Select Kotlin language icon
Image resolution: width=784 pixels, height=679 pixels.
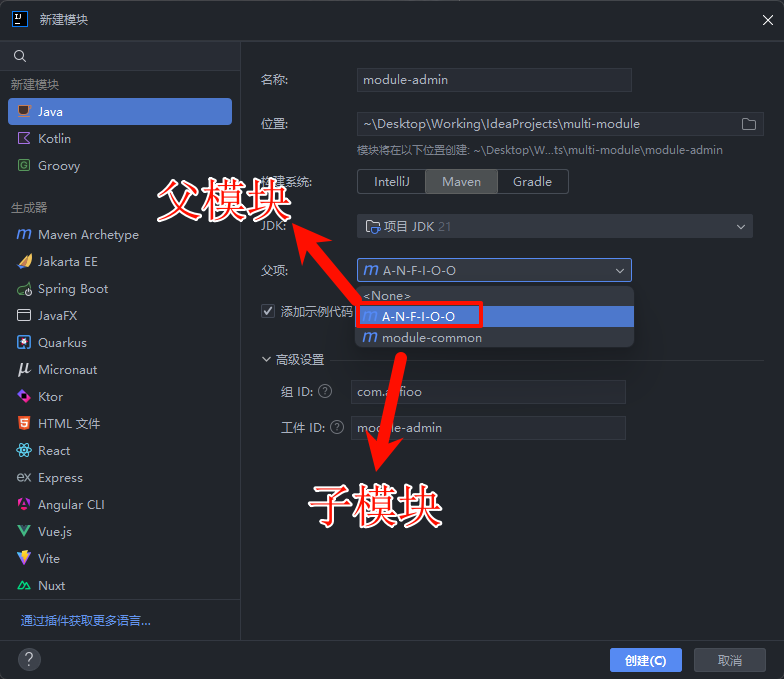[24, 138]
